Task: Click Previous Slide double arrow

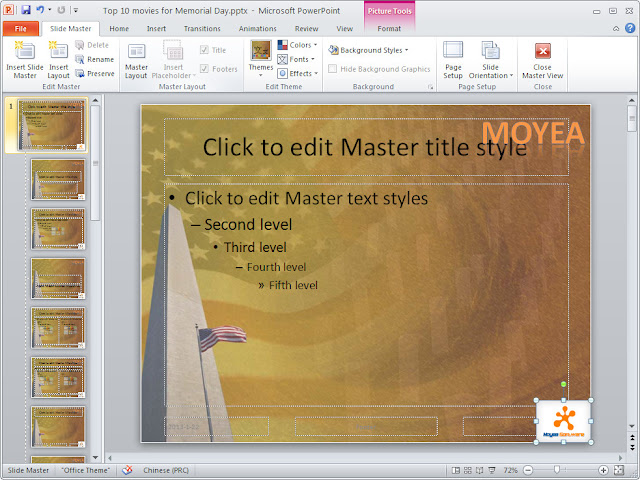Action: tap(632, 438)
